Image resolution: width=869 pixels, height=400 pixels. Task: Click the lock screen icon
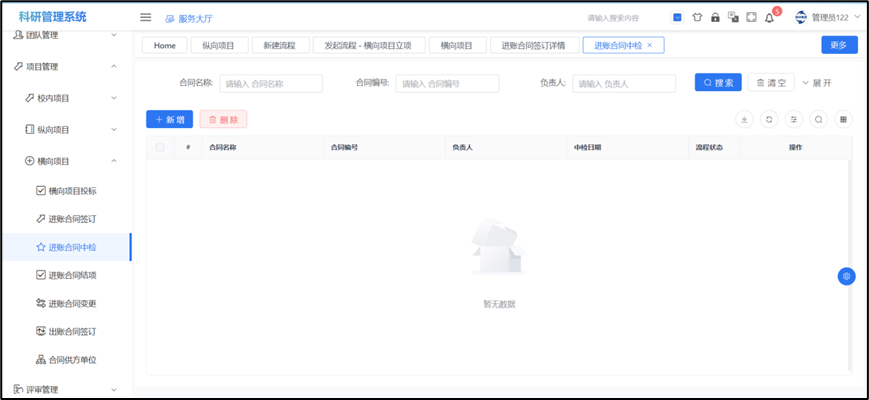715,17
